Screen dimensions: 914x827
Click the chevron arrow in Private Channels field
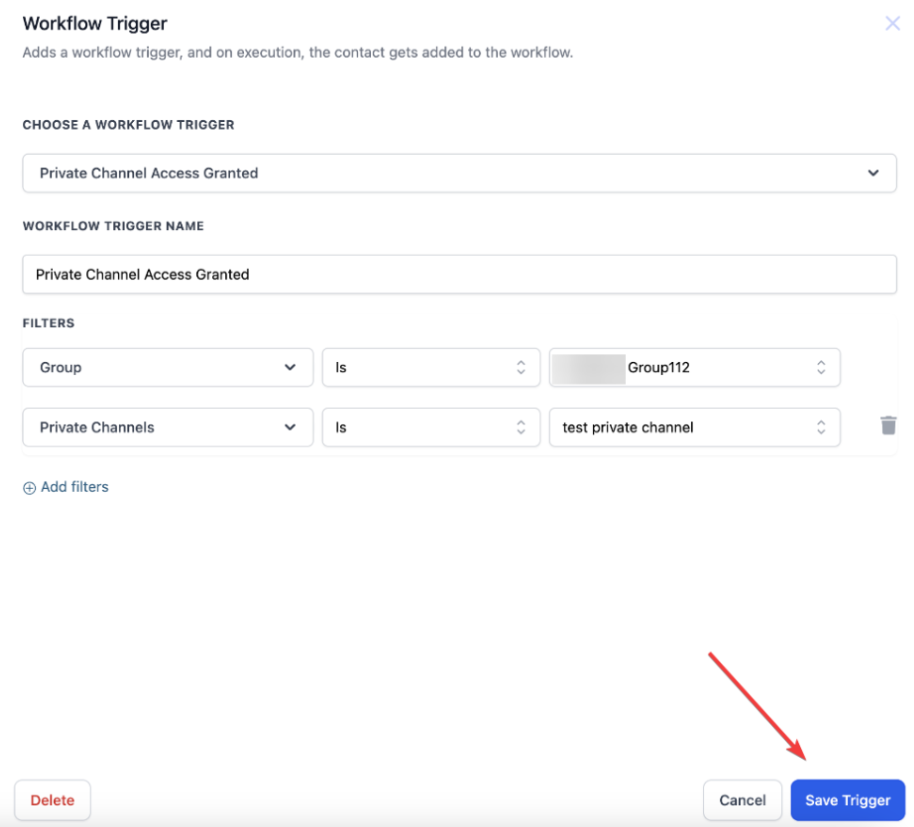pyautogui.click(x=290, y=427)
